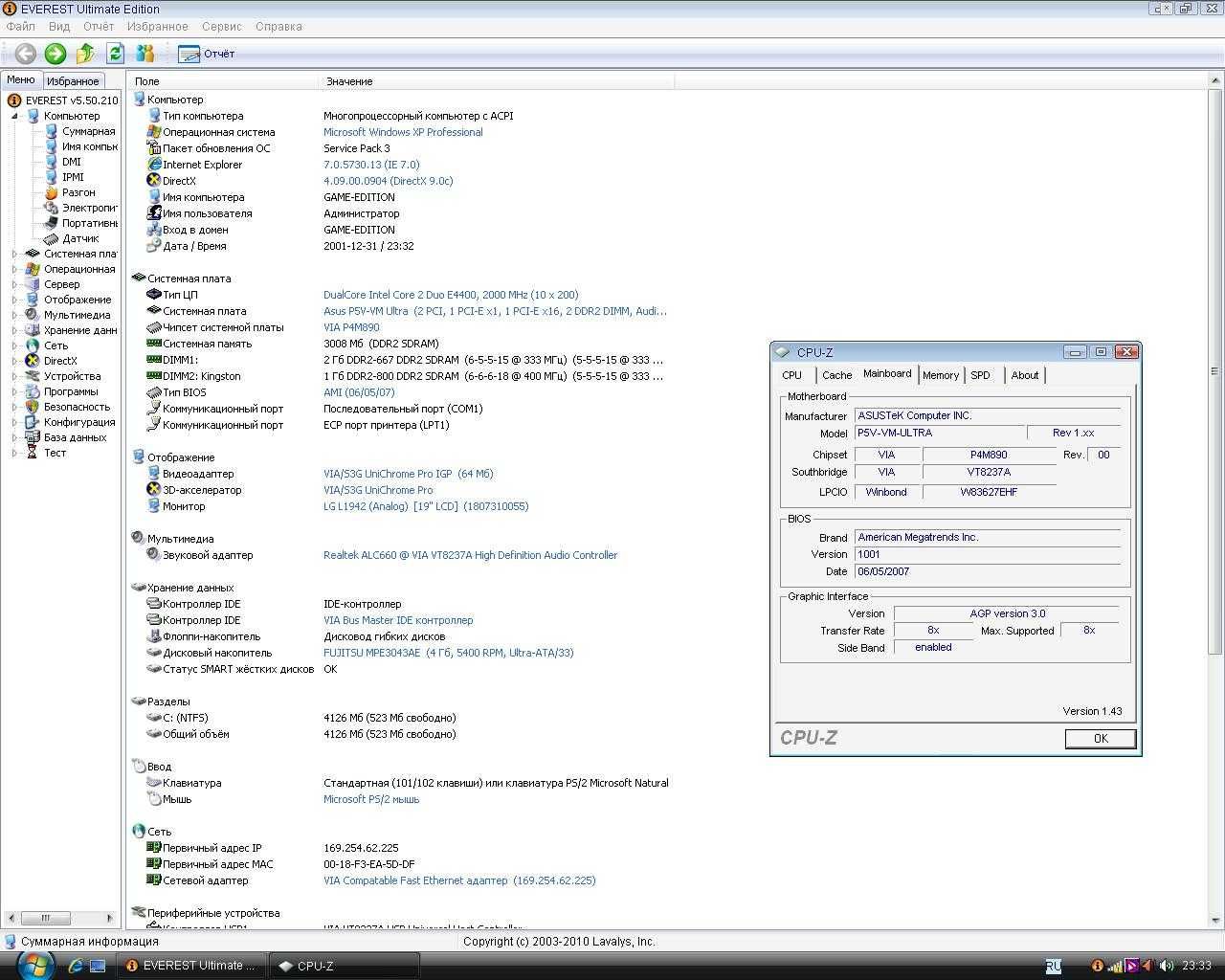This screenshot has height=980, width=1225.
Task: Open the Отчёт toolbar button
Action: point(207,54)
